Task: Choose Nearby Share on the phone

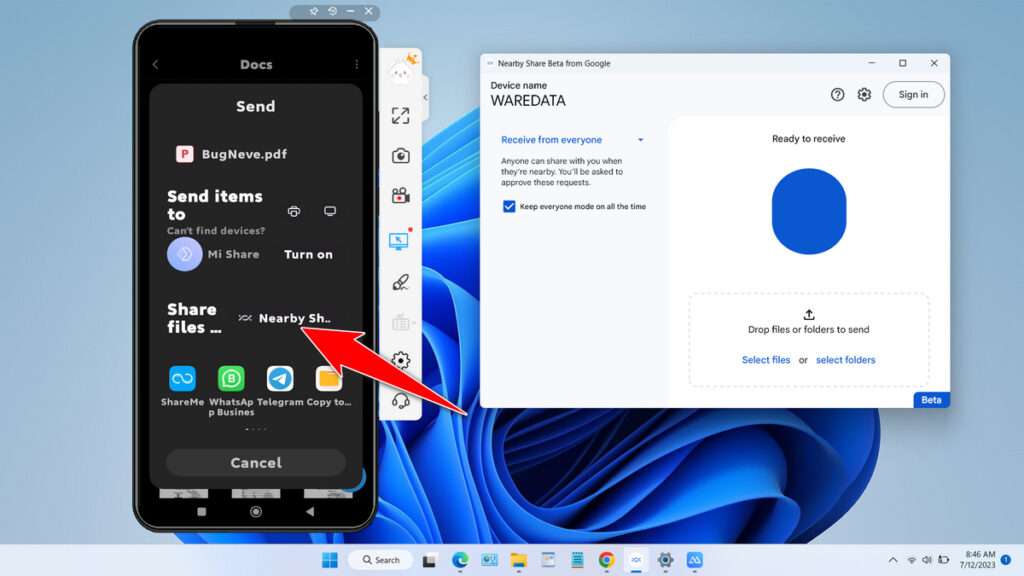Action: tap(285, 318)
